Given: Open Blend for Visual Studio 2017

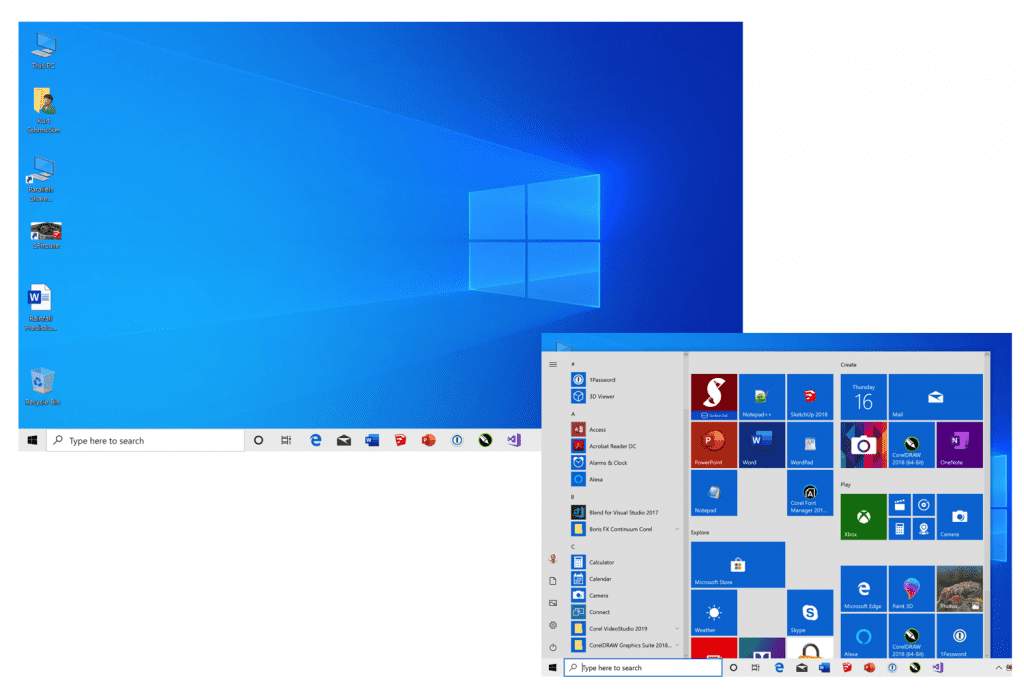Looking at the screenshot, I should coord(626,512).
